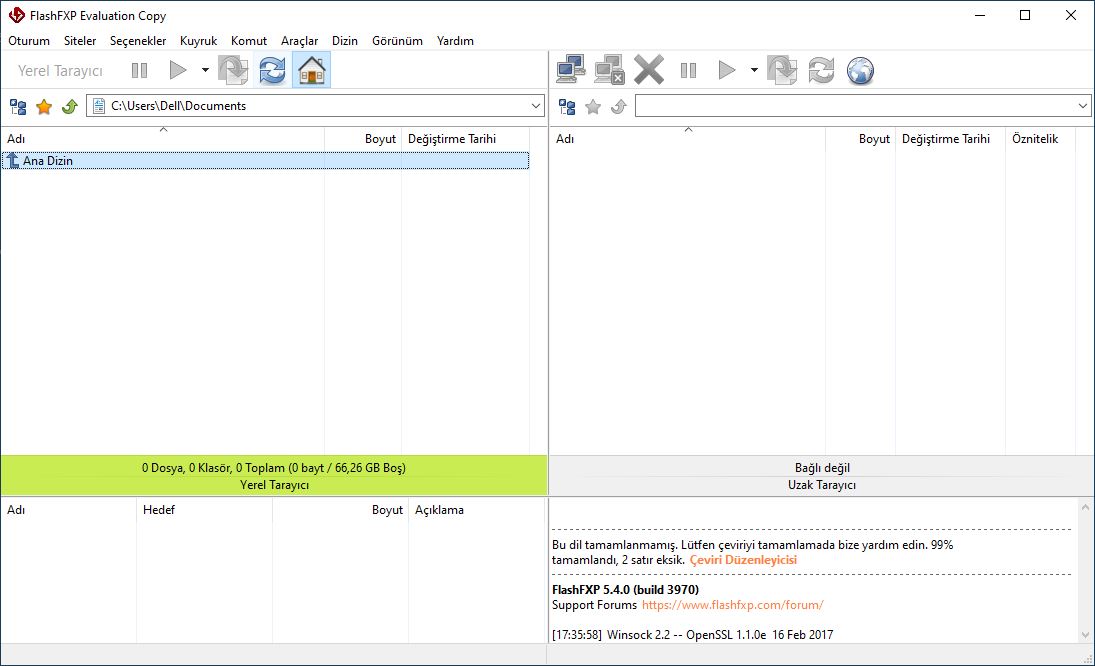Click the local pane folder tree icon

coord(18,106)
